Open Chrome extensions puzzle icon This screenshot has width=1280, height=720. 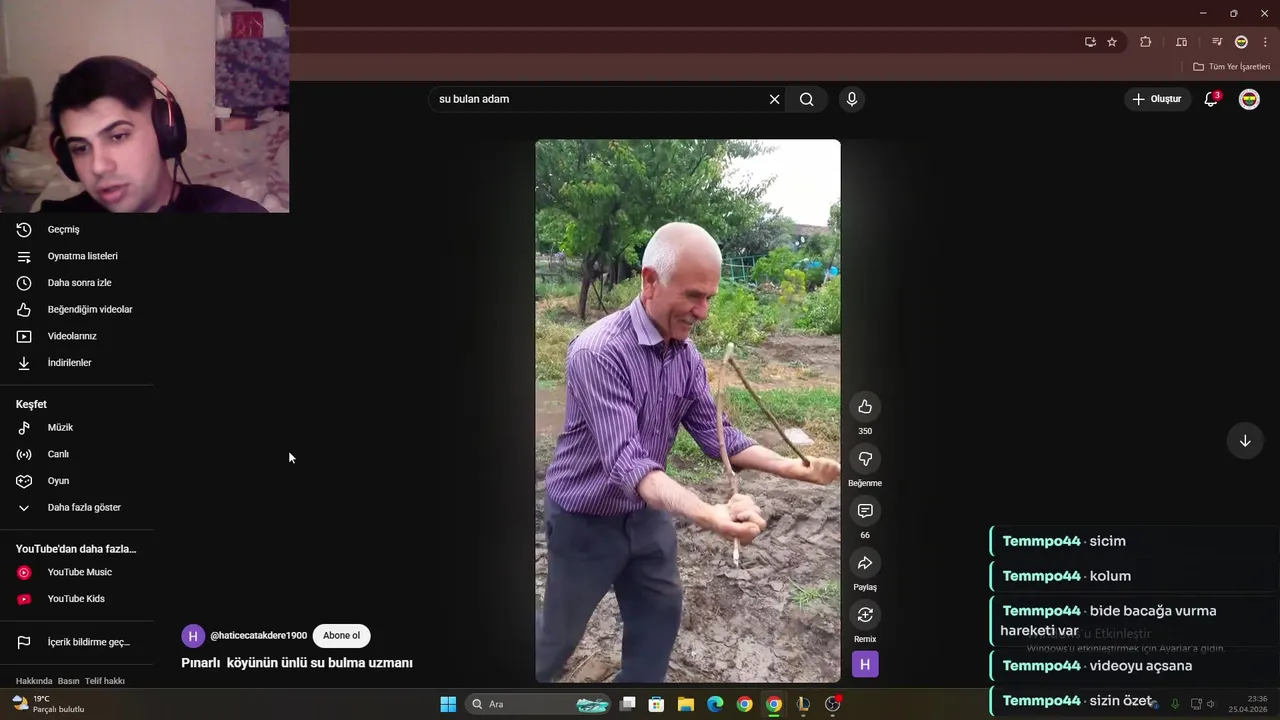1146,42
